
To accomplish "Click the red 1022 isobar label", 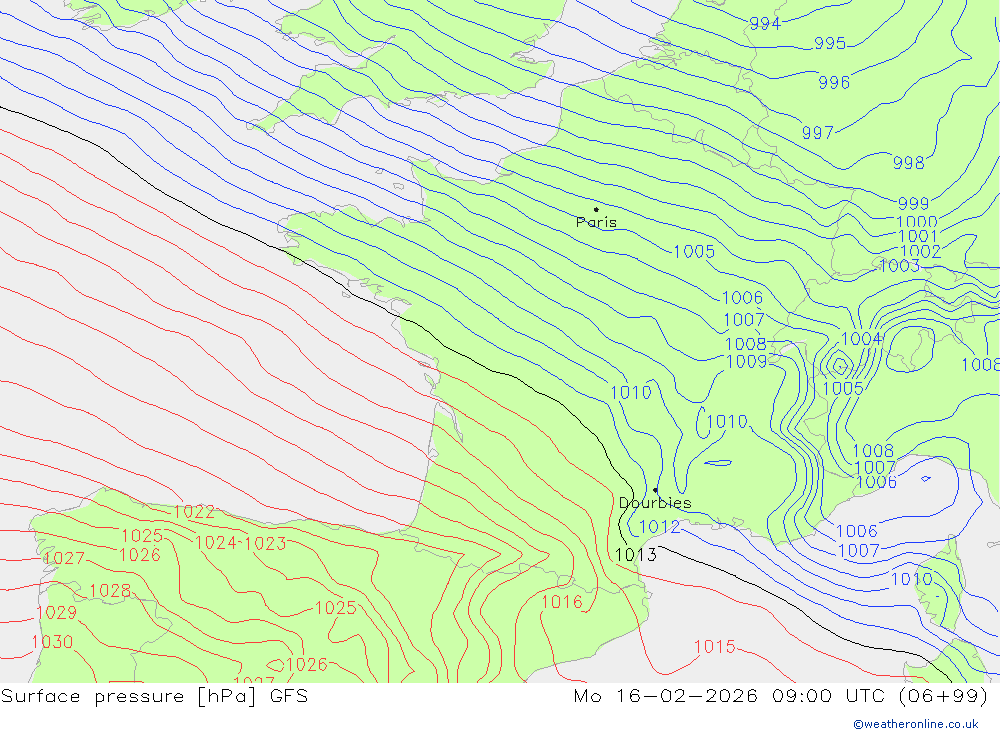I will [194, 512].
